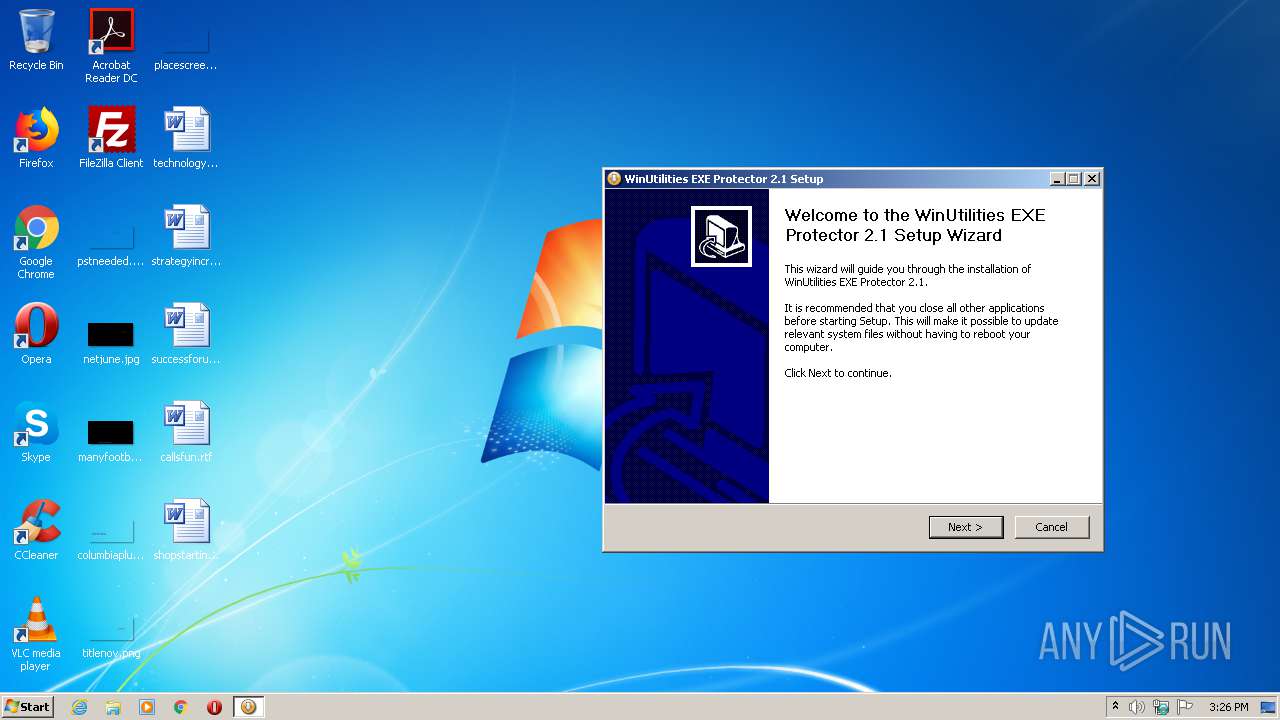Click the setup title bar icon
Image resolution: width=1280 pixels, height=720 pixels.
pyautogui.click(x=614, y=179)
